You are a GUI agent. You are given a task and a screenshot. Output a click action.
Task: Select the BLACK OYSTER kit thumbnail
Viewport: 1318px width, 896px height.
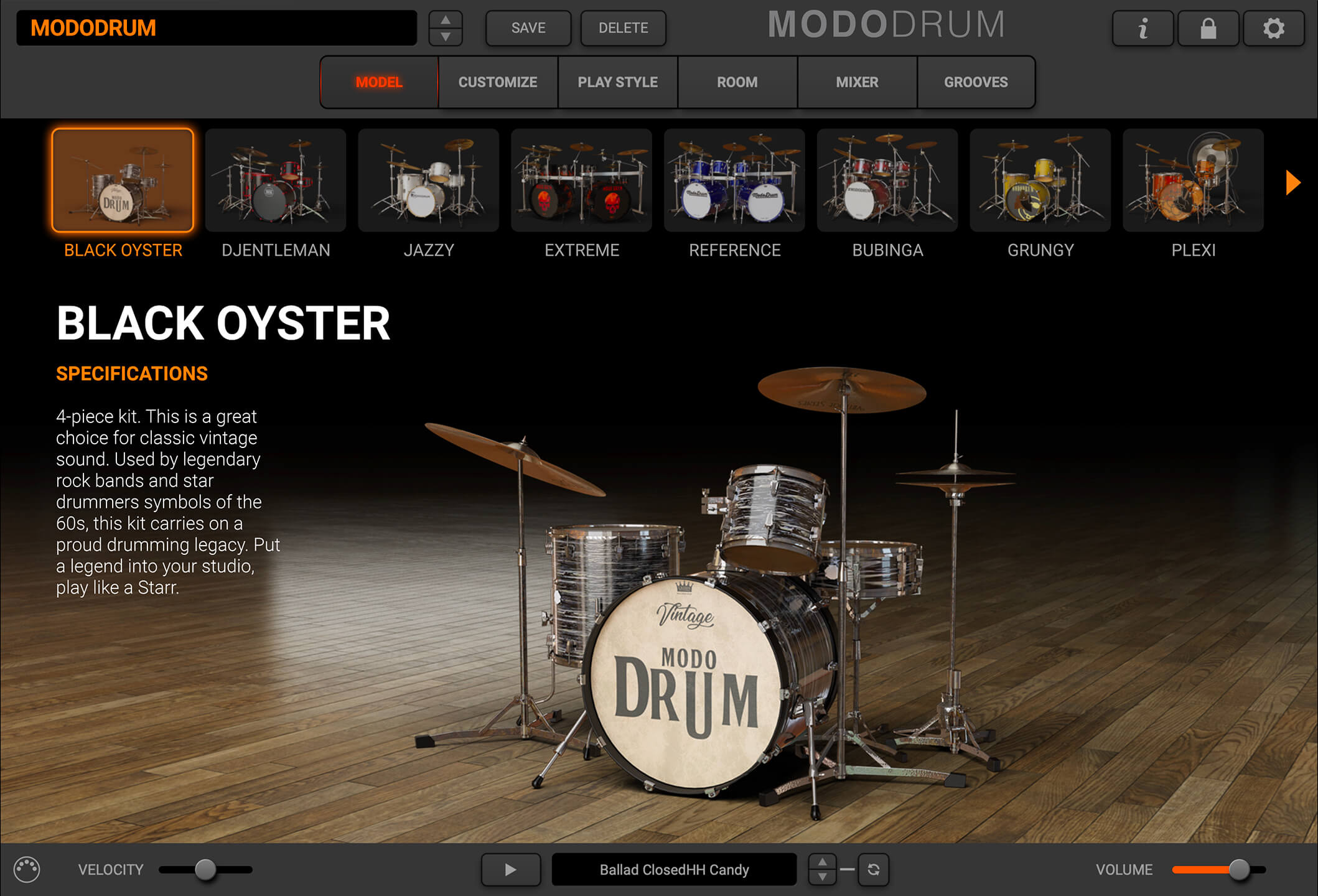[x=123, y=180]
